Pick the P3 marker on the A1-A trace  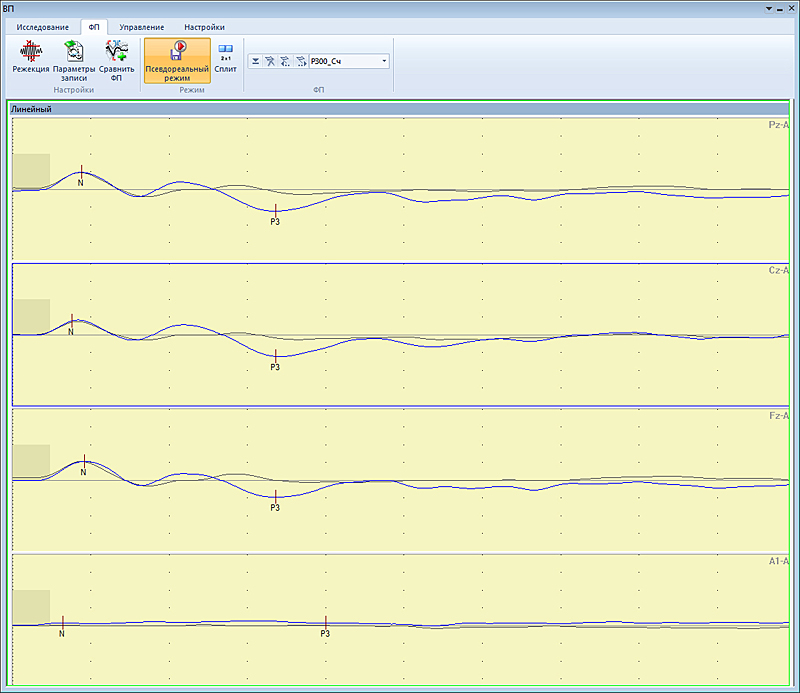[x=326, y=627]
